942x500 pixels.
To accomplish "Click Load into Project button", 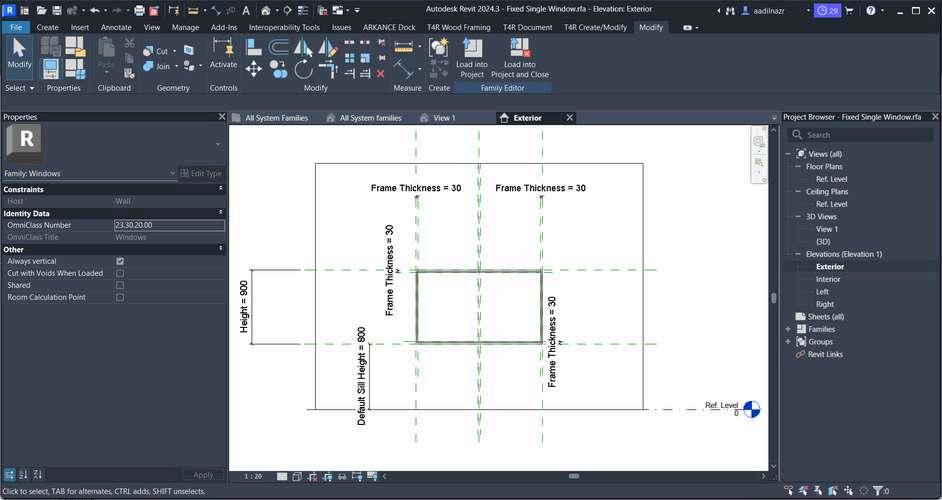I will tap(472, 58).
